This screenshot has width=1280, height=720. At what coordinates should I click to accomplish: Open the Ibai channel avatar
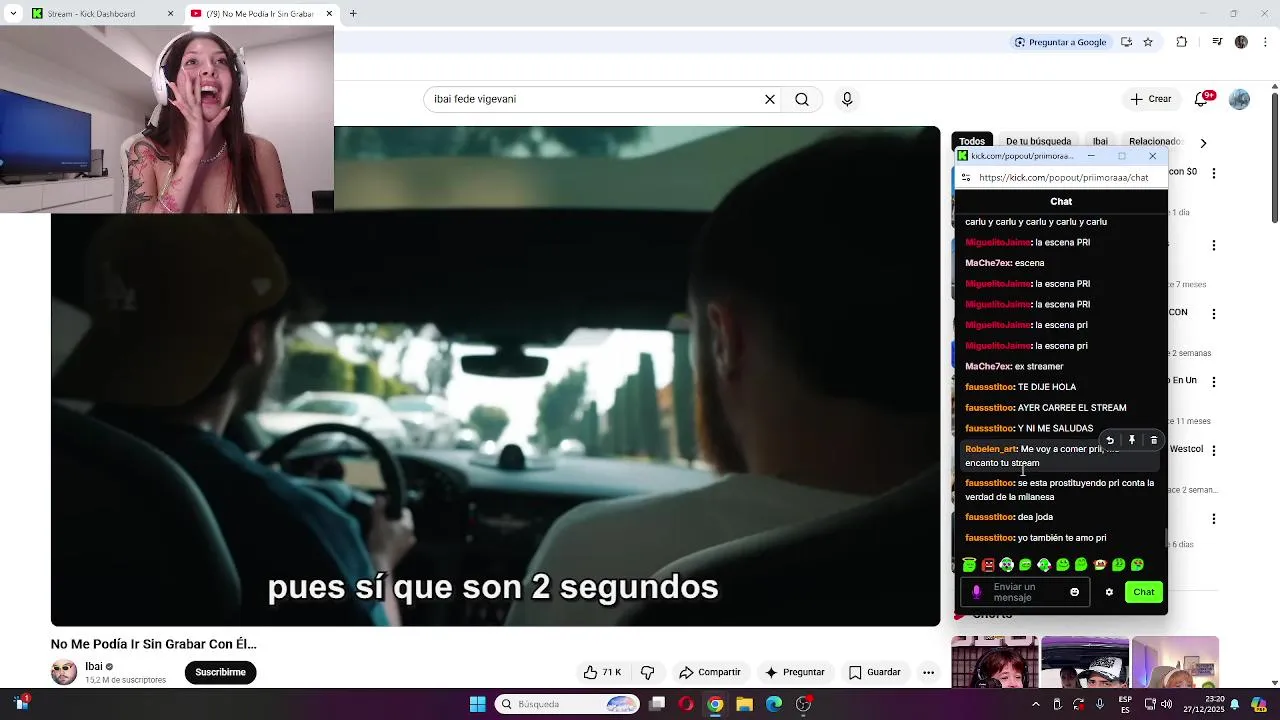click(x=64, y=672)
